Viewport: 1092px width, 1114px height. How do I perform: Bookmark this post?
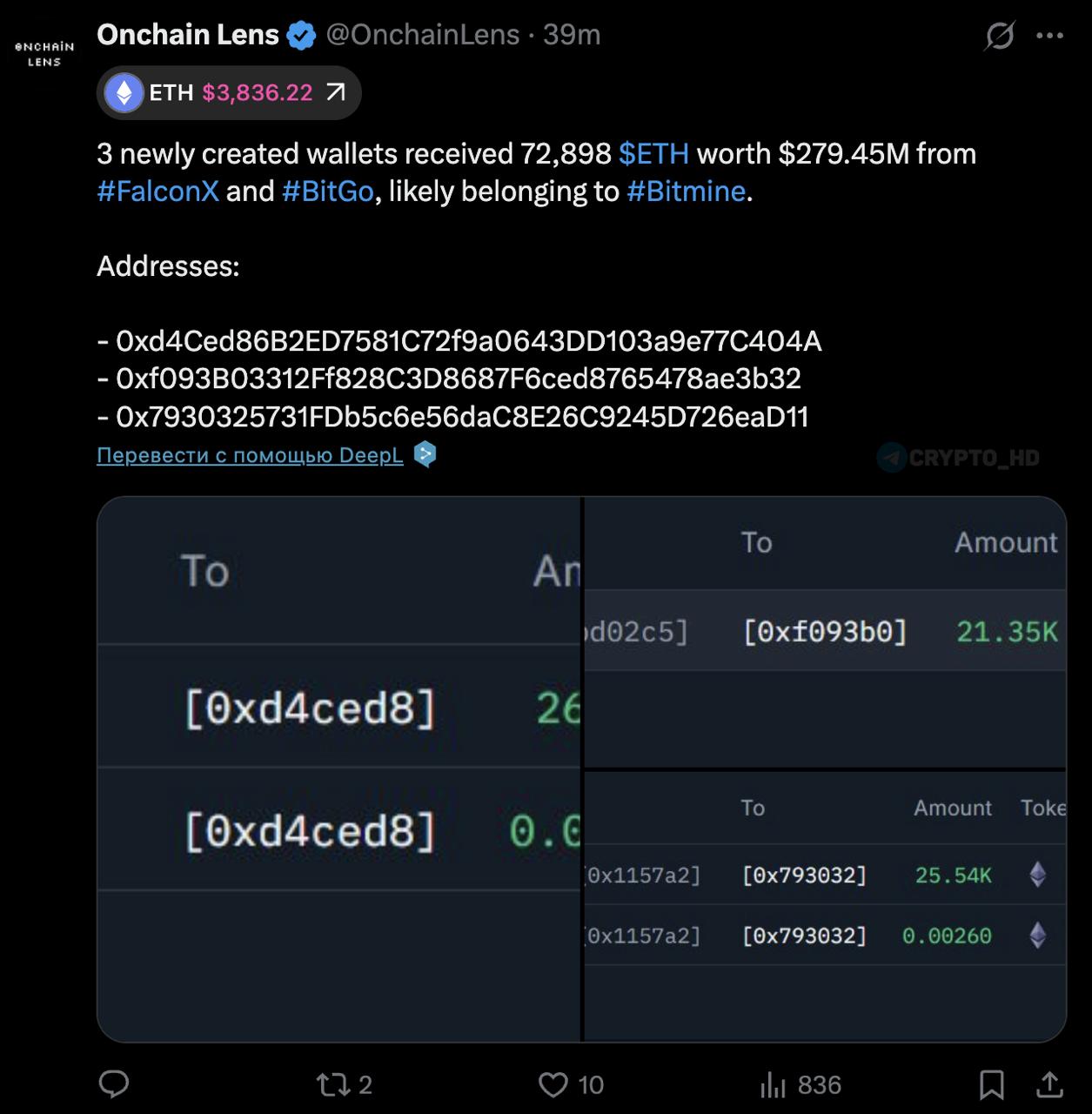[991, 1084]
